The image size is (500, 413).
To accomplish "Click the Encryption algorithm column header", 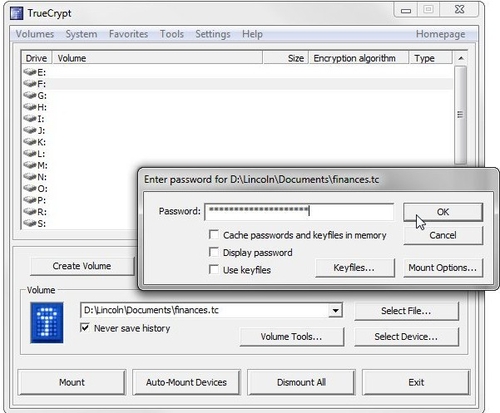I will tap(358, 58).
